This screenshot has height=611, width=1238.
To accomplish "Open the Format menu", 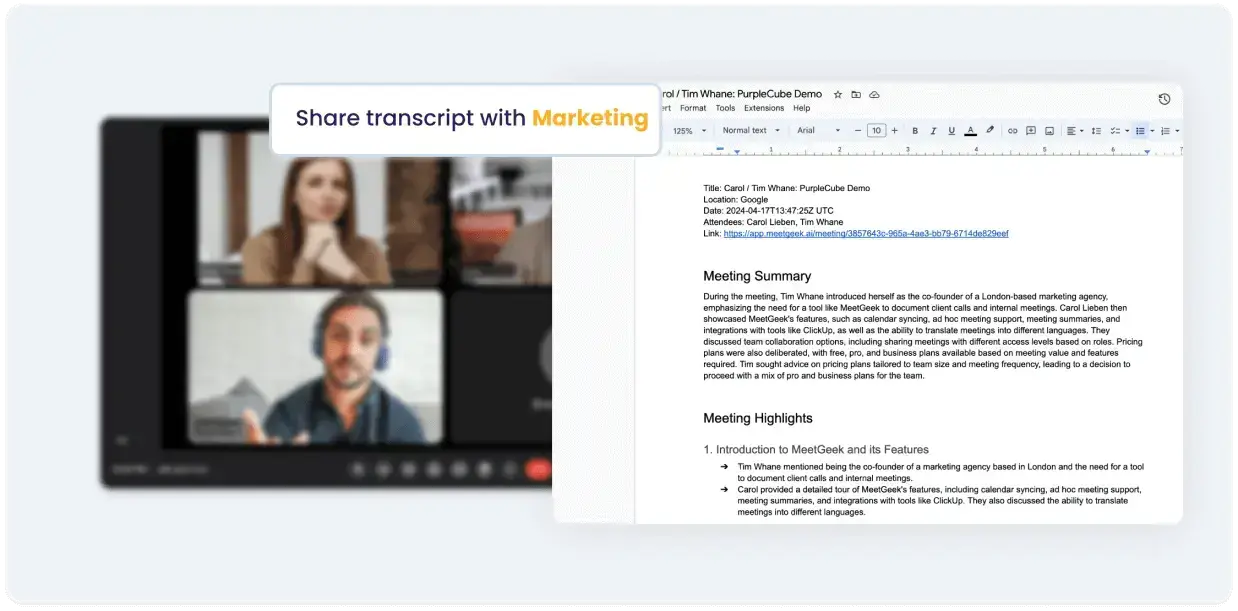I will click(x=693, y=108).
